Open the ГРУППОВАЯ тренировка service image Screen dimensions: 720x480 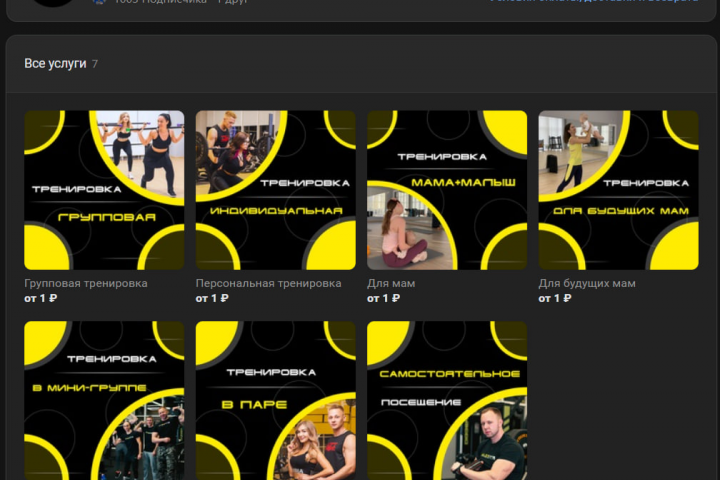[x=104, y=190]
